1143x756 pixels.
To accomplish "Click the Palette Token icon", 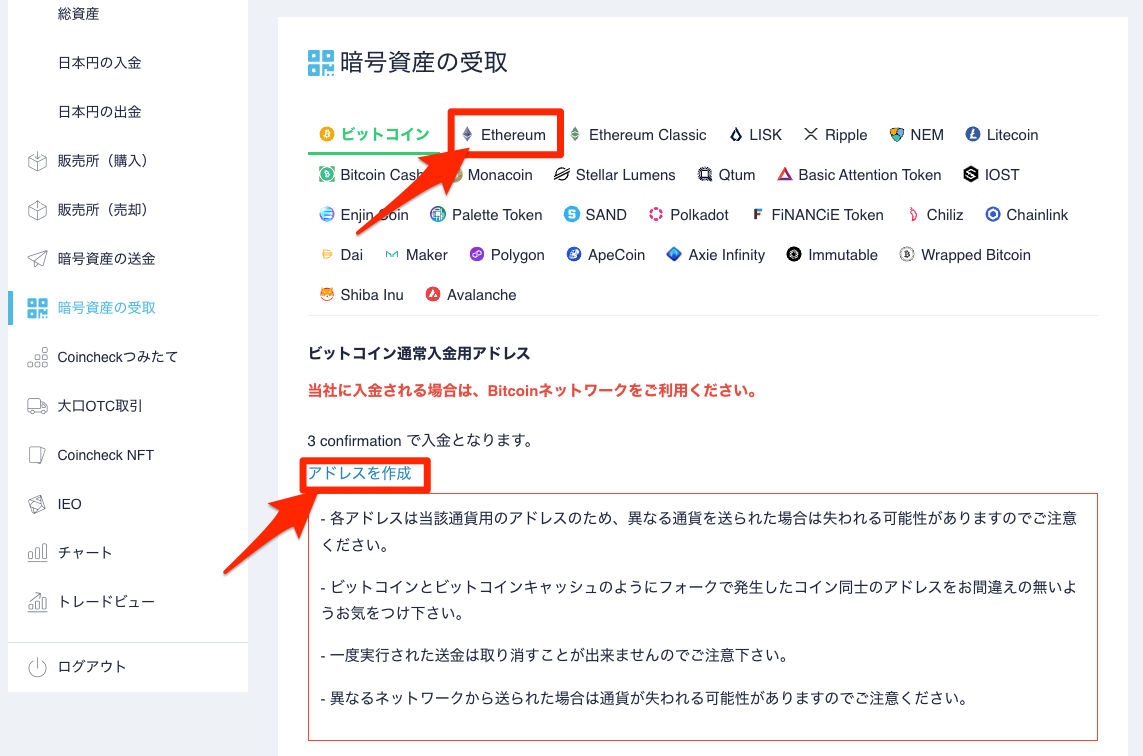I will pos(437,214).
